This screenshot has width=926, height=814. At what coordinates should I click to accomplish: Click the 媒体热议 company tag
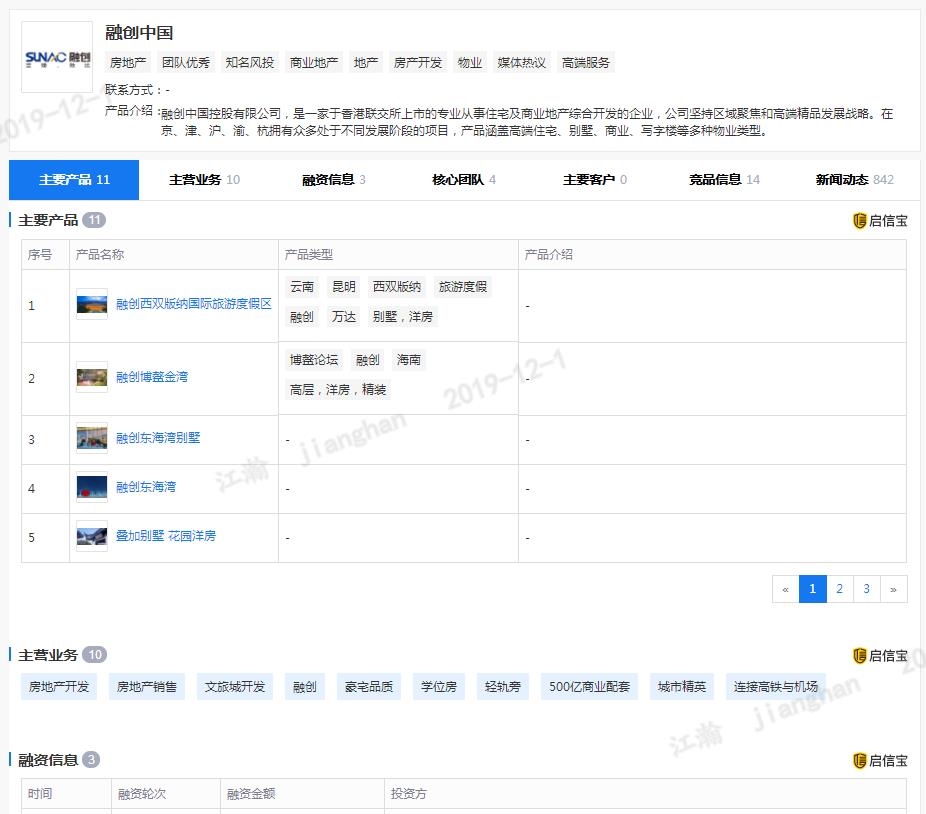point(521,63)
